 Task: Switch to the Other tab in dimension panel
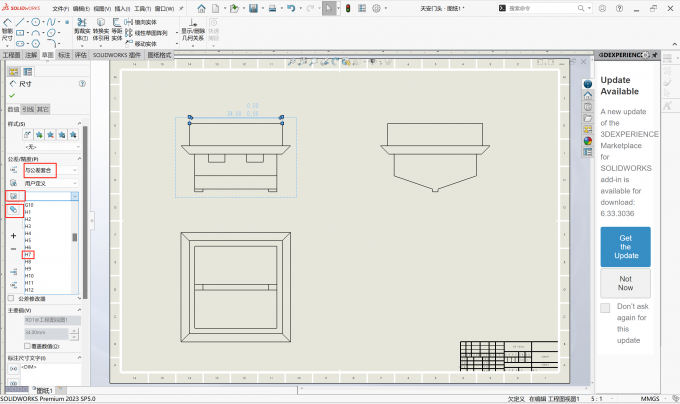tap(42, 109)
